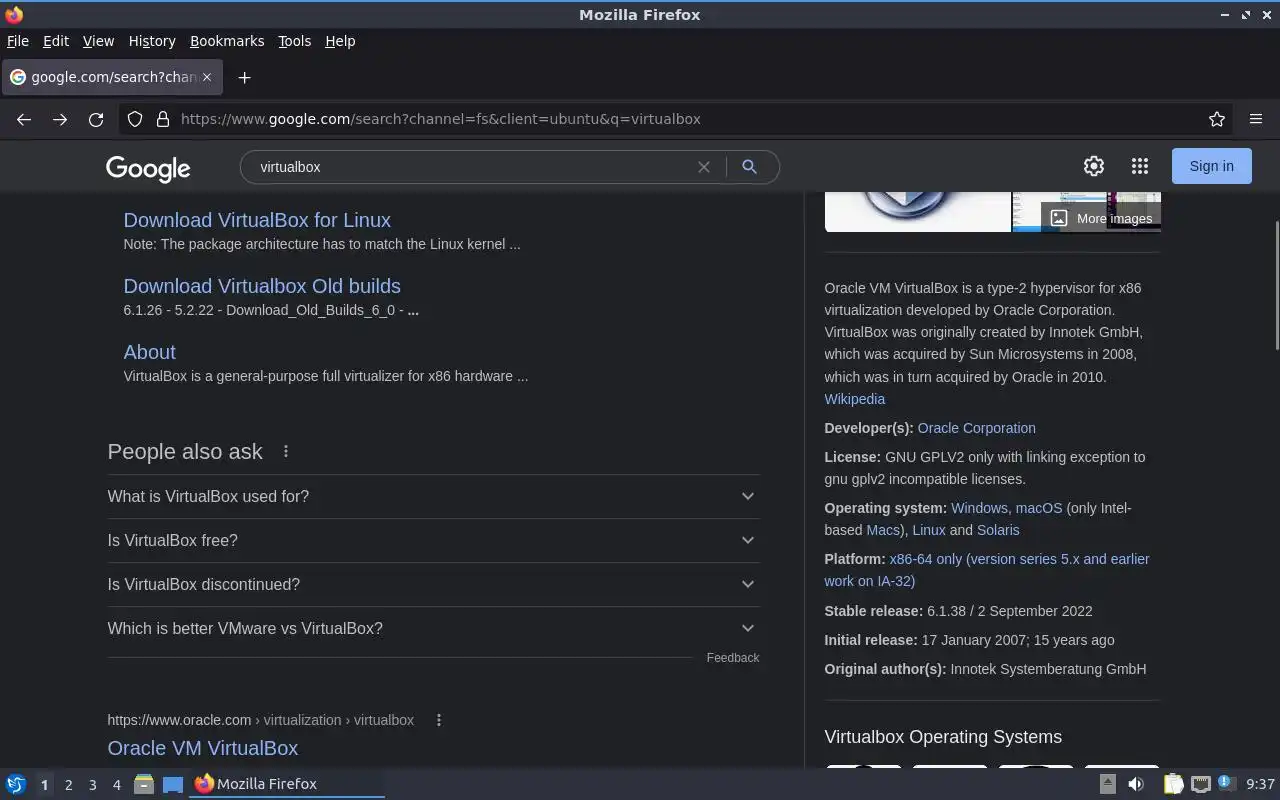Select the google.com search tab

pos(112,77)
